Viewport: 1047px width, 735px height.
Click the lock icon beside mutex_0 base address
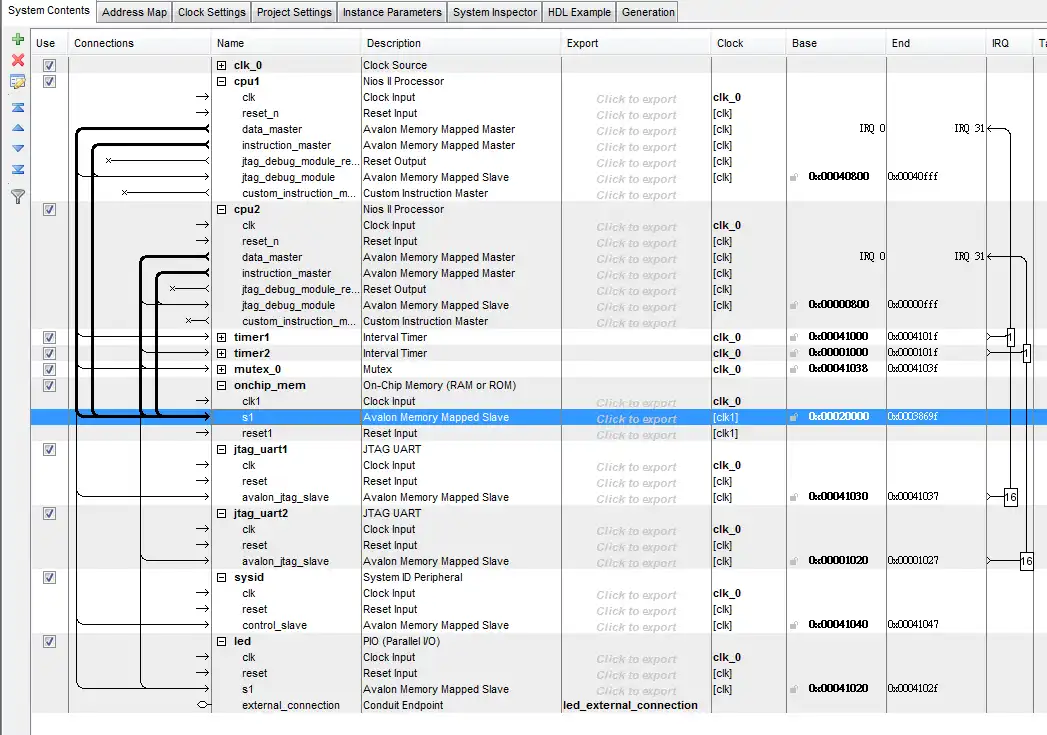click(x=794, y=369)
